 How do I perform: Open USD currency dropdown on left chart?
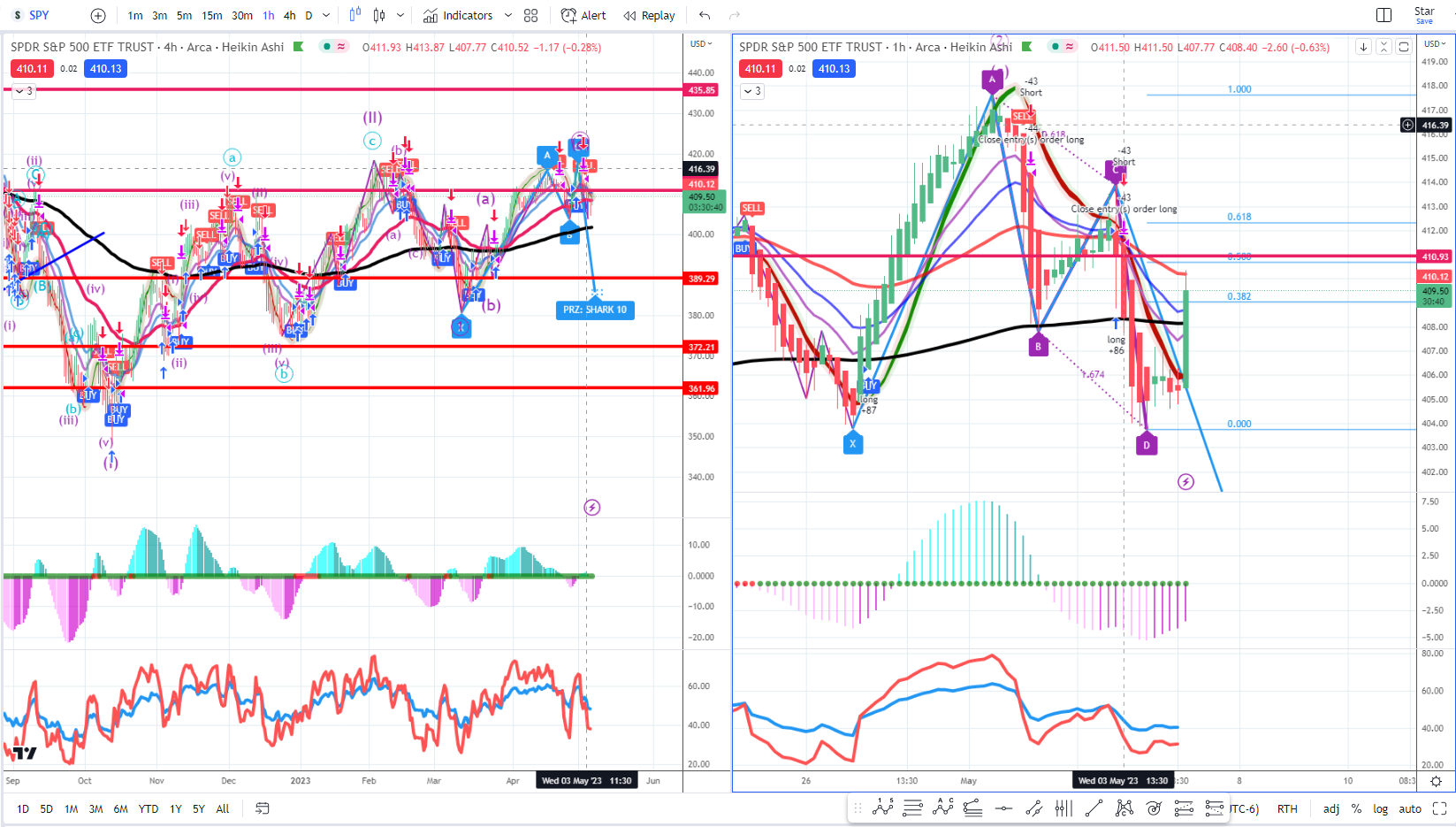pos(701,43)
